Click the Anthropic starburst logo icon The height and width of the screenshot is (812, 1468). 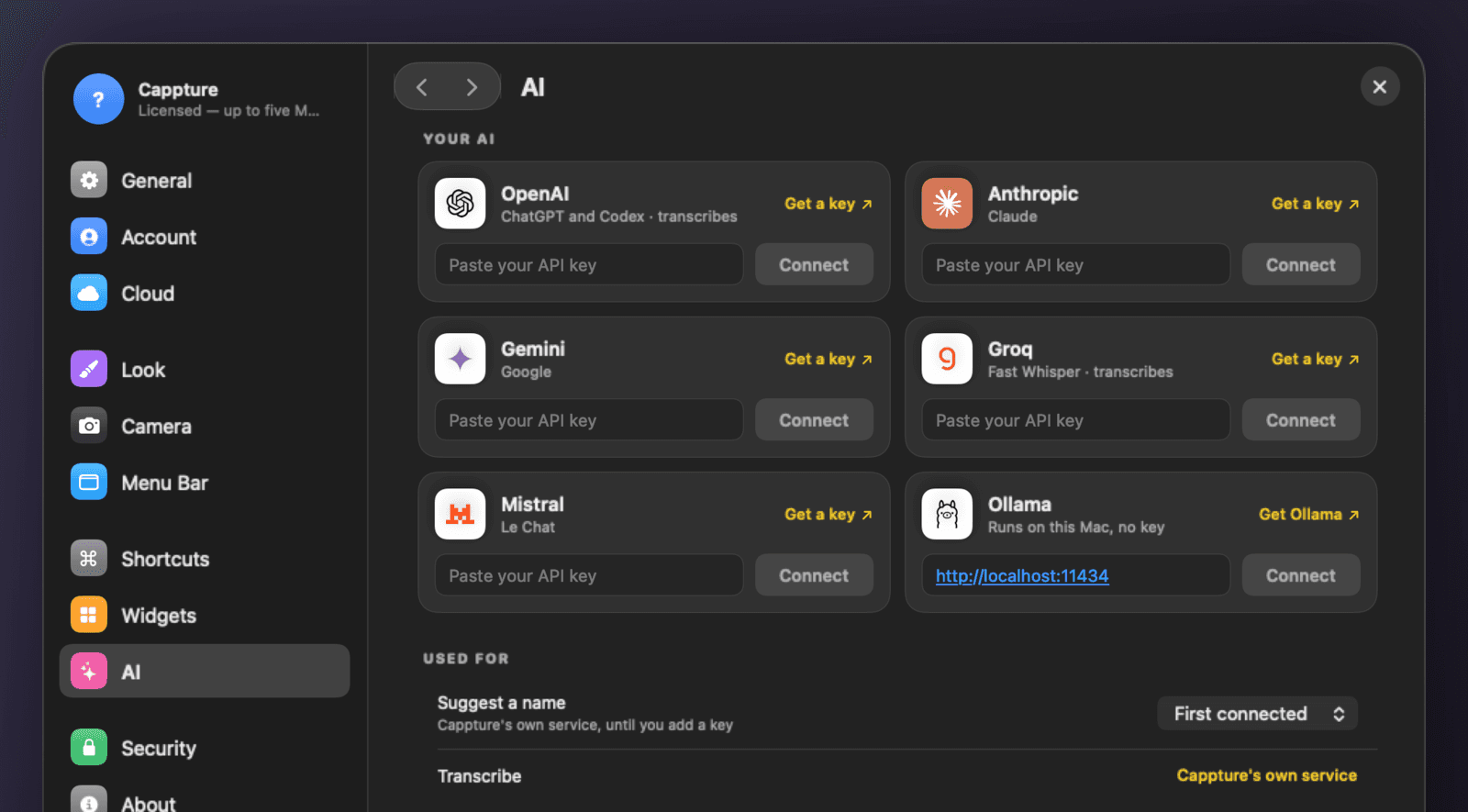point(947,204)
